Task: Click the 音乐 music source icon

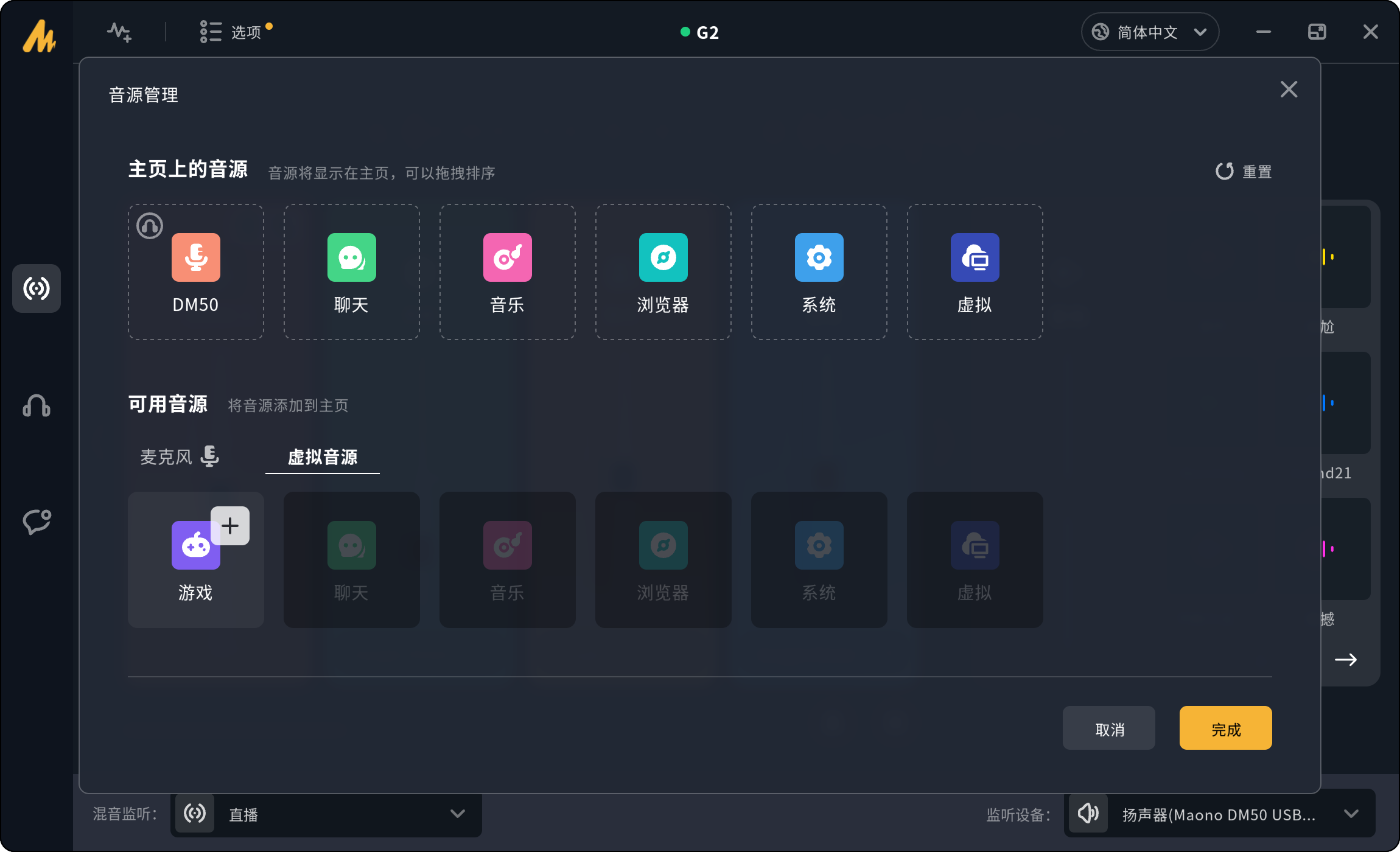Action: click(x=507, y=257)
